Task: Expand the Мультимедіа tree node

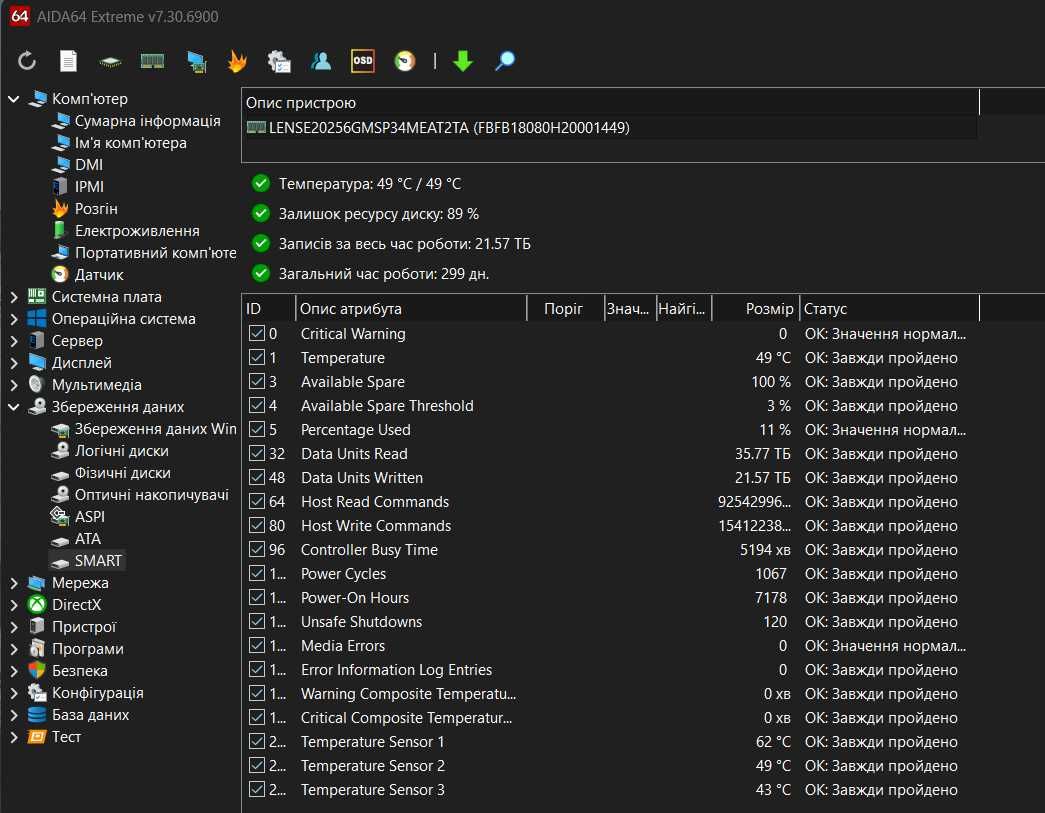Action: click(x=13, y=385)
